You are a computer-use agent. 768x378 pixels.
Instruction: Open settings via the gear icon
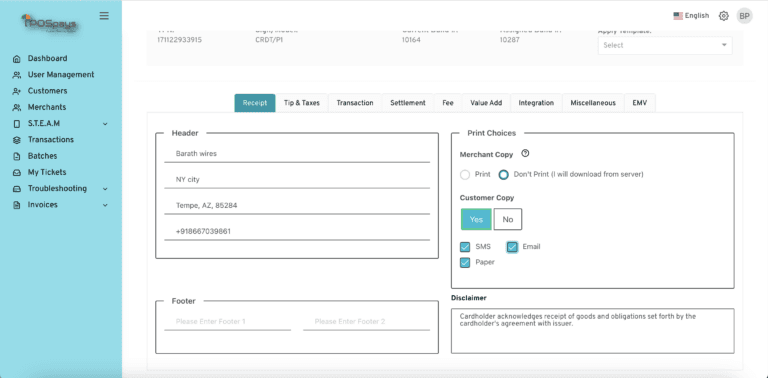pos(723,16)
